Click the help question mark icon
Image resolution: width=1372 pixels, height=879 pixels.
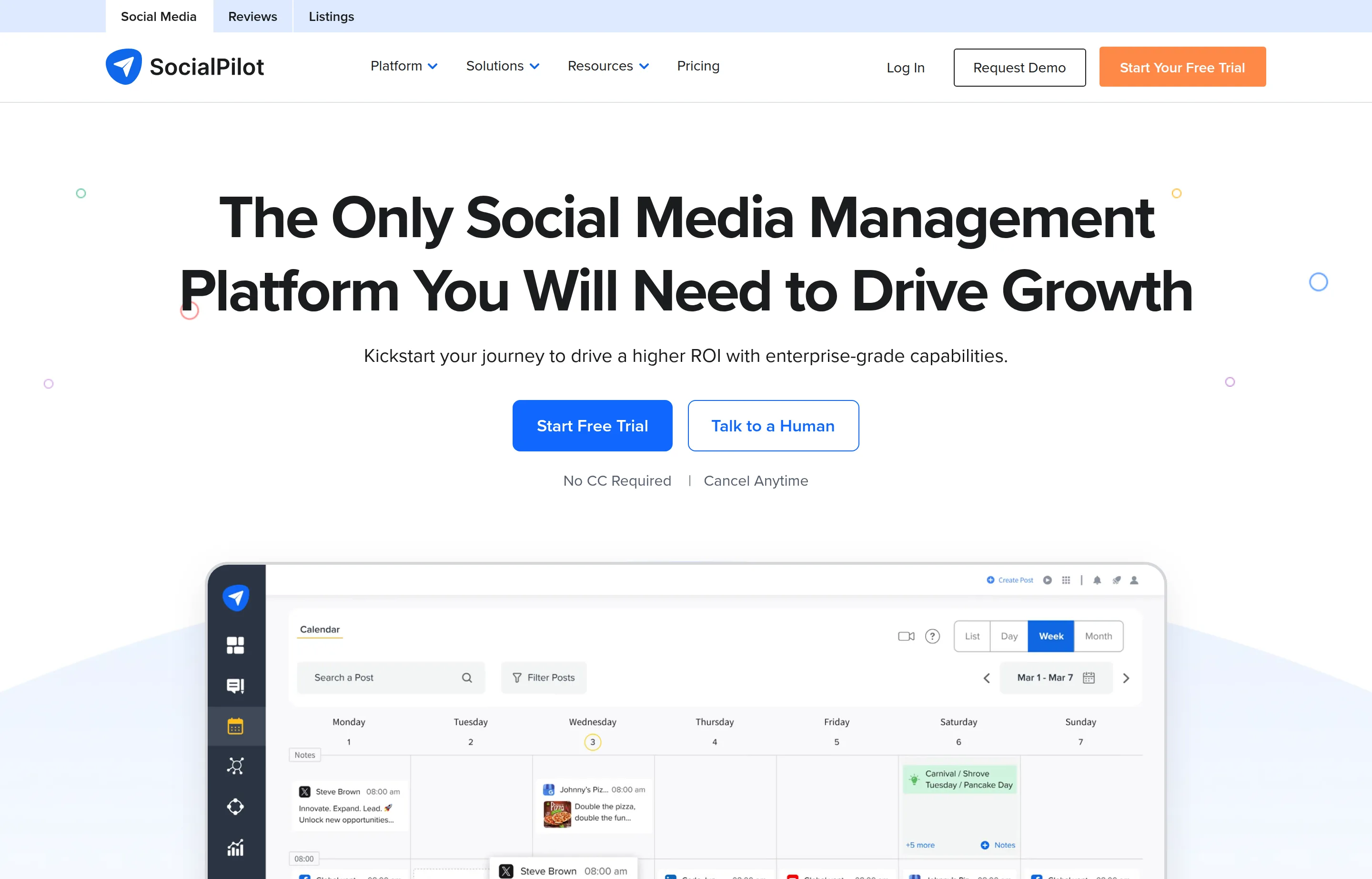click(932, 636)
